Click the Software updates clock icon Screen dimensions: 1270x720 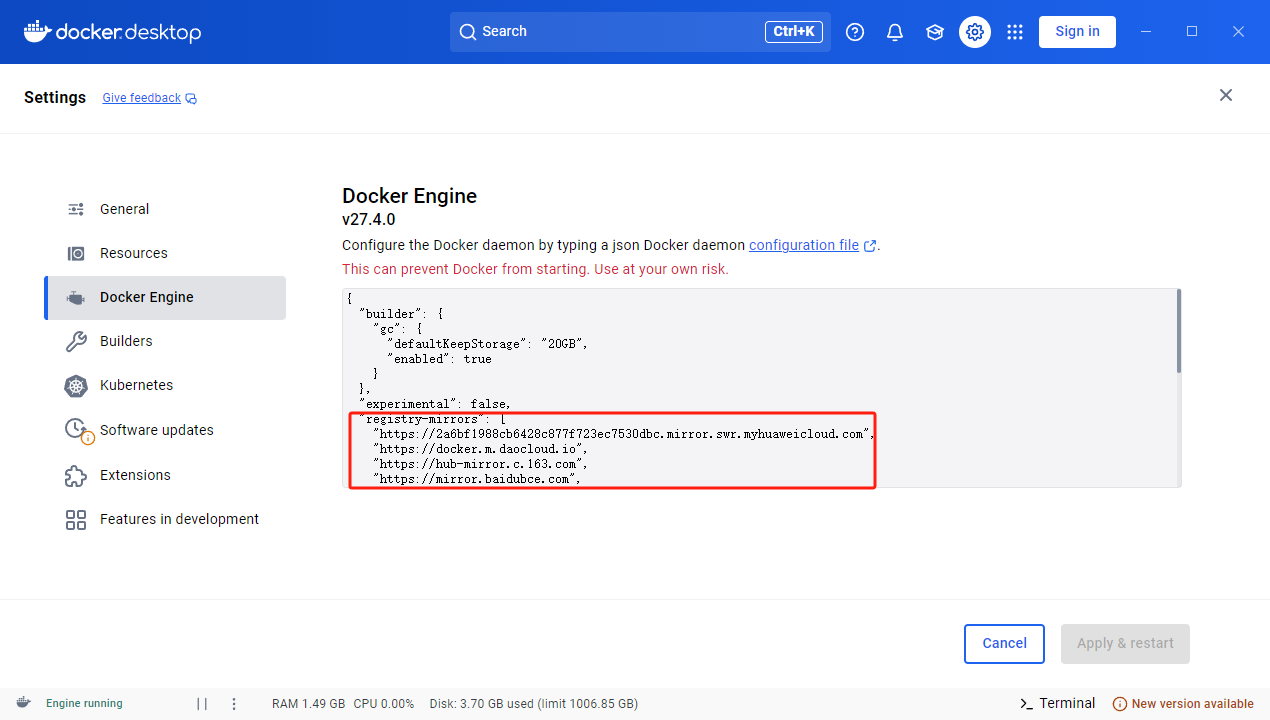tap(78, 430)
